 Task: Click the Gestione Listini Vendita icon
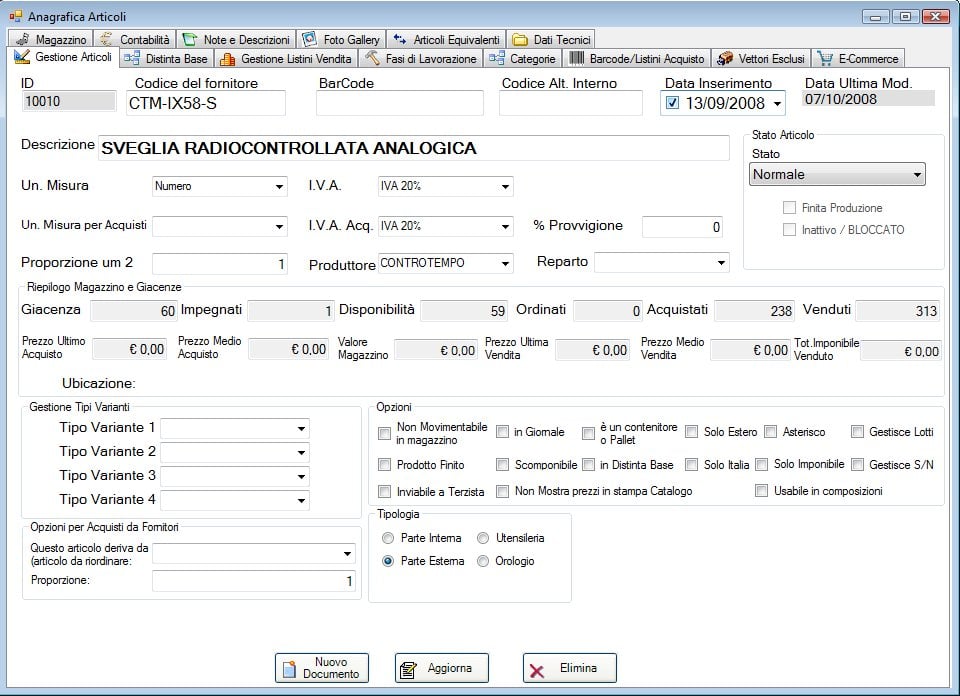[227, 59]
